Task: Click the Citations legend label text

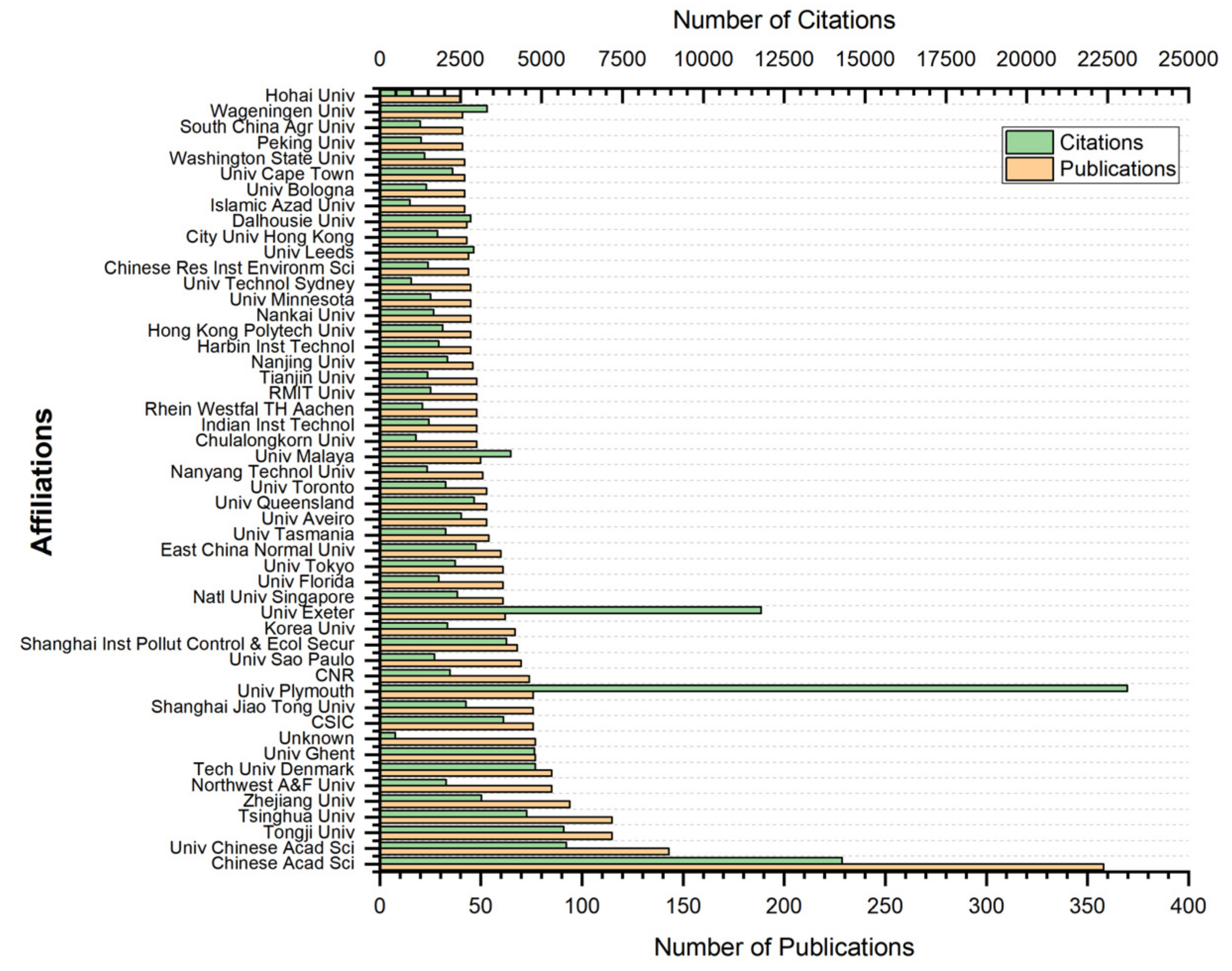Action: tap(1101, 142)
